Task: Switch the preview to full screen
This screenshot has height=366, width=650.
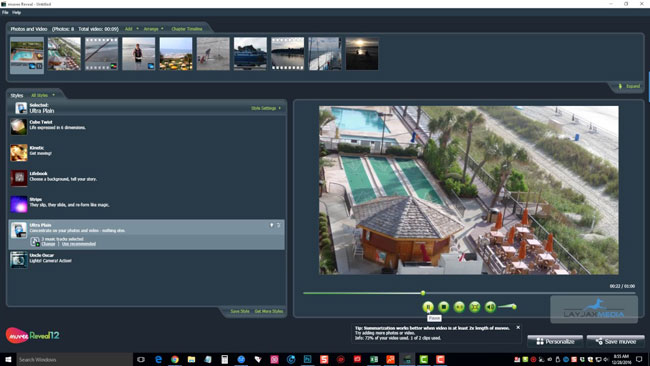Action: click(x=475, y=307)
